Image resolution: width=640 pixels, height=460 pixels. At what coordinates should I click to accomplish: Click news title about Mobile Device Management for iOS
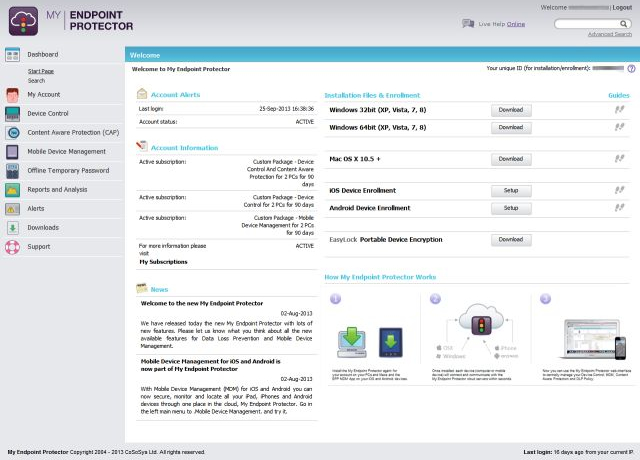pos(211,365)
